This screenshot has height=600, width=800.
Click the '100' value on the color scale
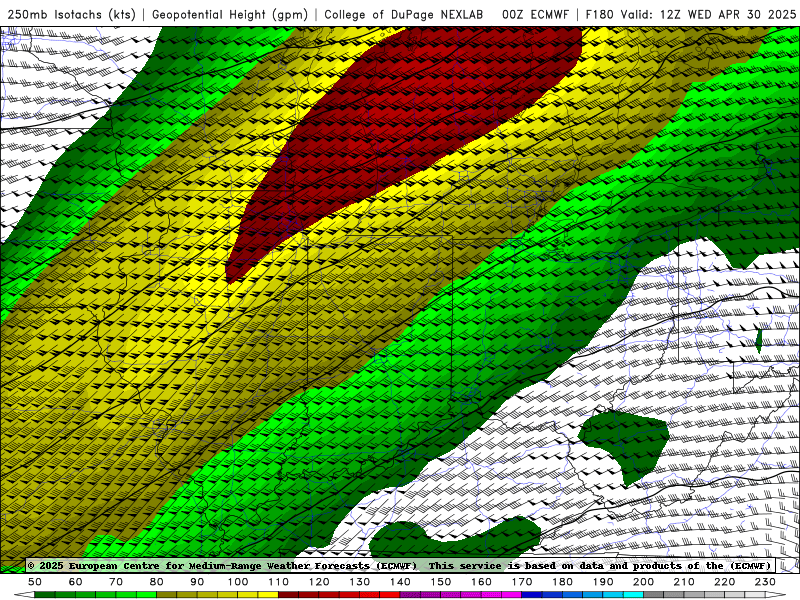(x=238, y=582)
